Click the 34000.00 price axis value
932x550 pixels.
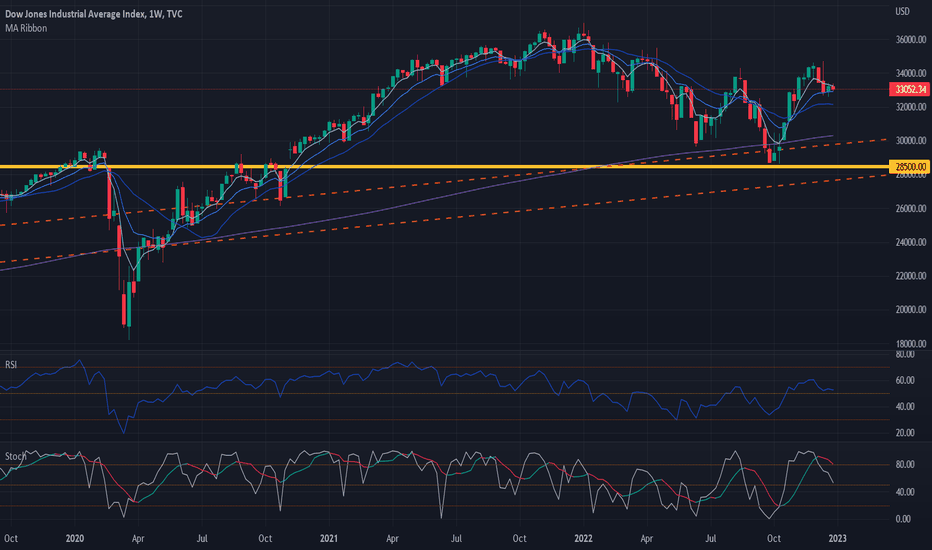tap(911, 73)
